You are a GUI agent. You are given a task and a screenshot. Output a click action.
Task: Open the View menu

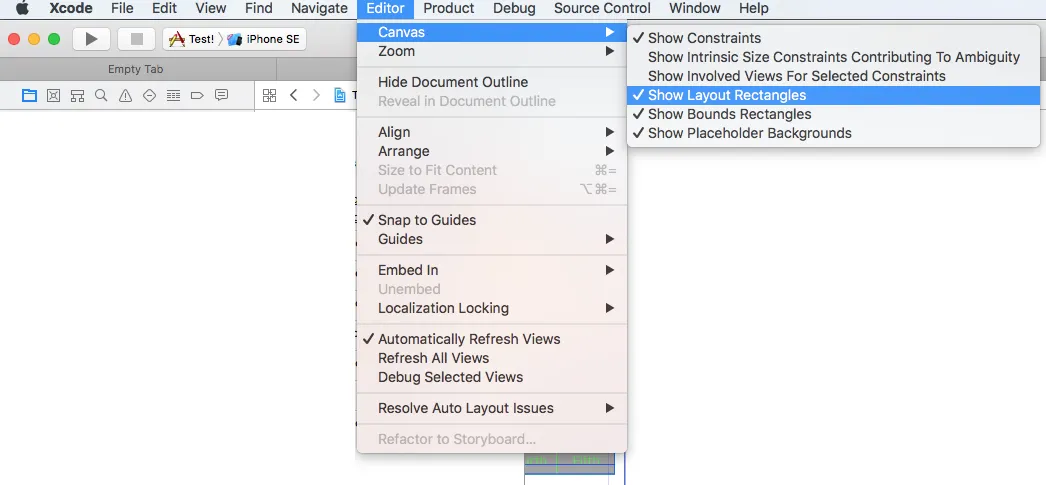coord(211,9)
